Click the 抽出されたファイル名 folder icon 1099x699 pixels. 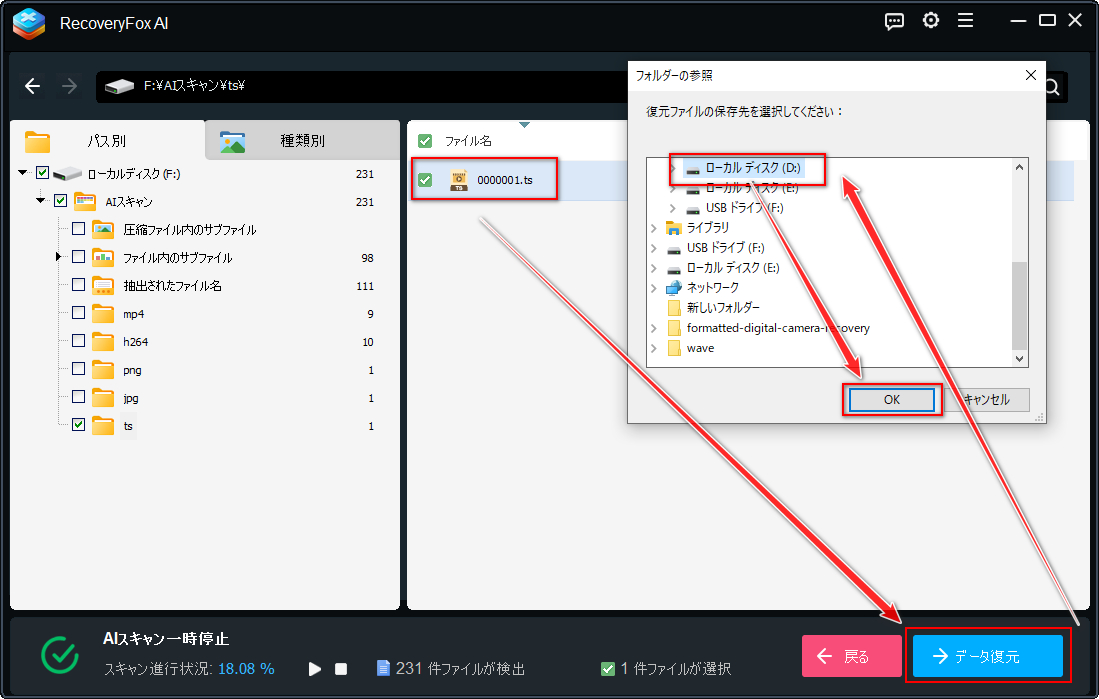tap(103, 285)
